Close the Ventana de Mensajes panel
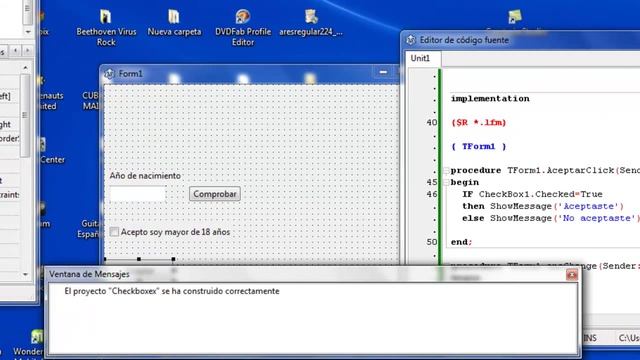The image size is (640, 360). click(571, 275)
